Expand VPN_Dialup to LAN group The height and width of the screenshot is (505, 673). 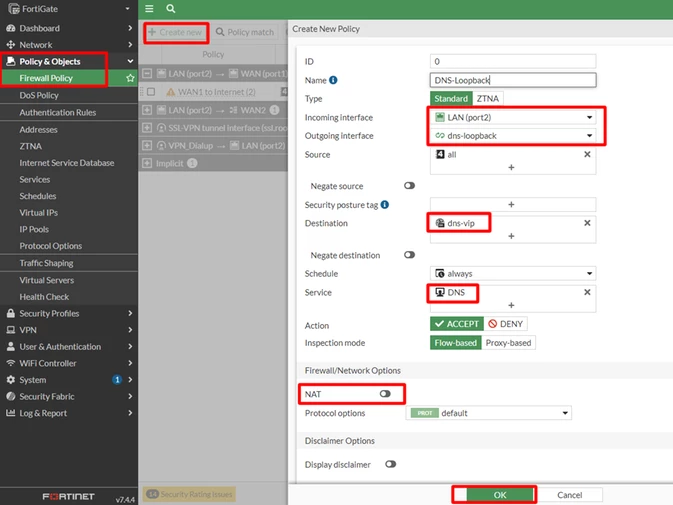147,146
